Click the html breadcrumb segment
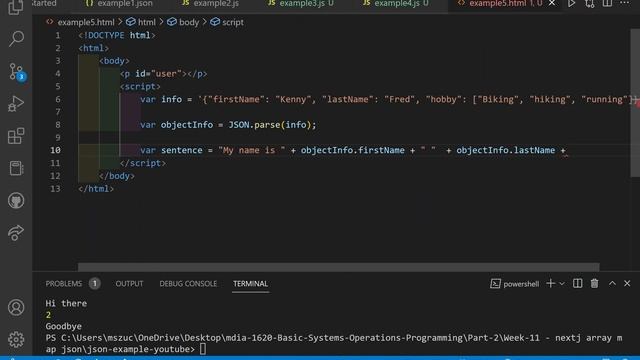This screenshot has width=640, height=360. 141,22
